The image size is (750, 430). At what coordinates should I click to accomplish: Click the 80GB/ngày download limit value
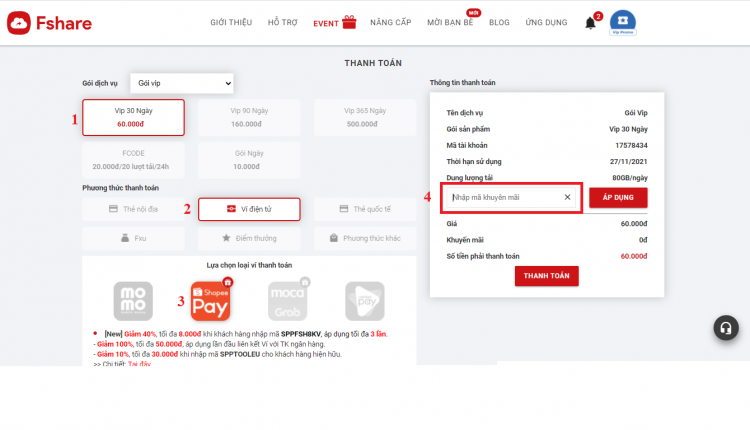tap(630, 178)
